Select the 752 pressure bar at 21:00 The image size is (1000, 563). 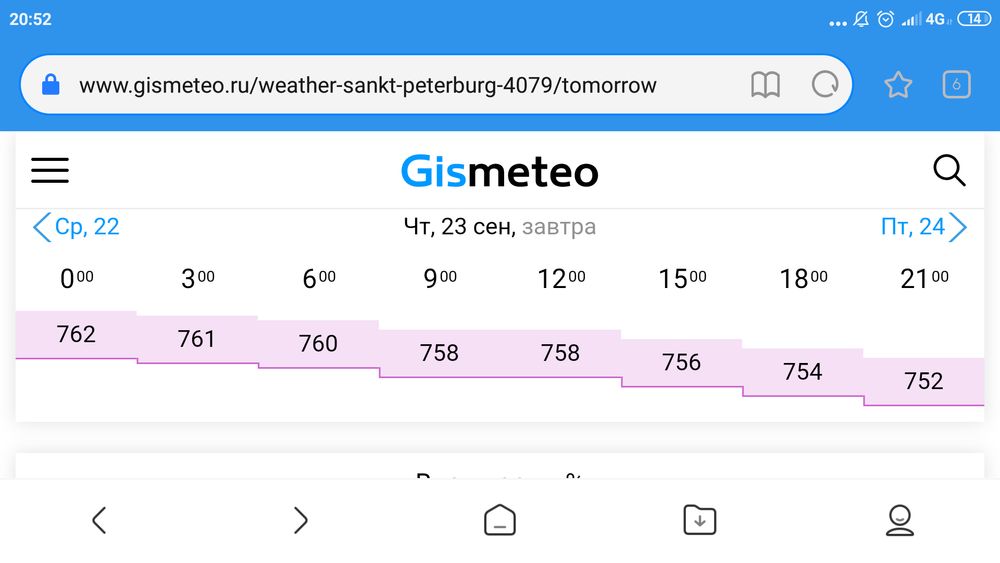pos(923,381)
